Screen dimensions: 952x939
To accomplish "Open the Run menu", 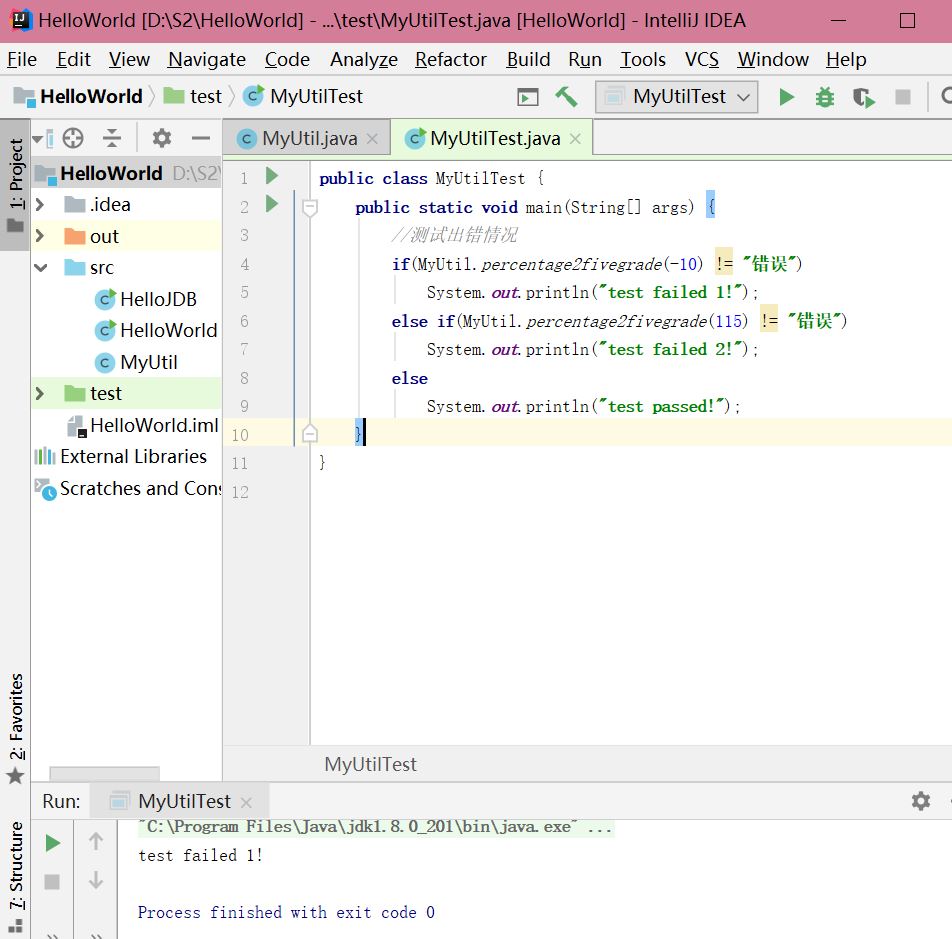I will tap(585, 59).
